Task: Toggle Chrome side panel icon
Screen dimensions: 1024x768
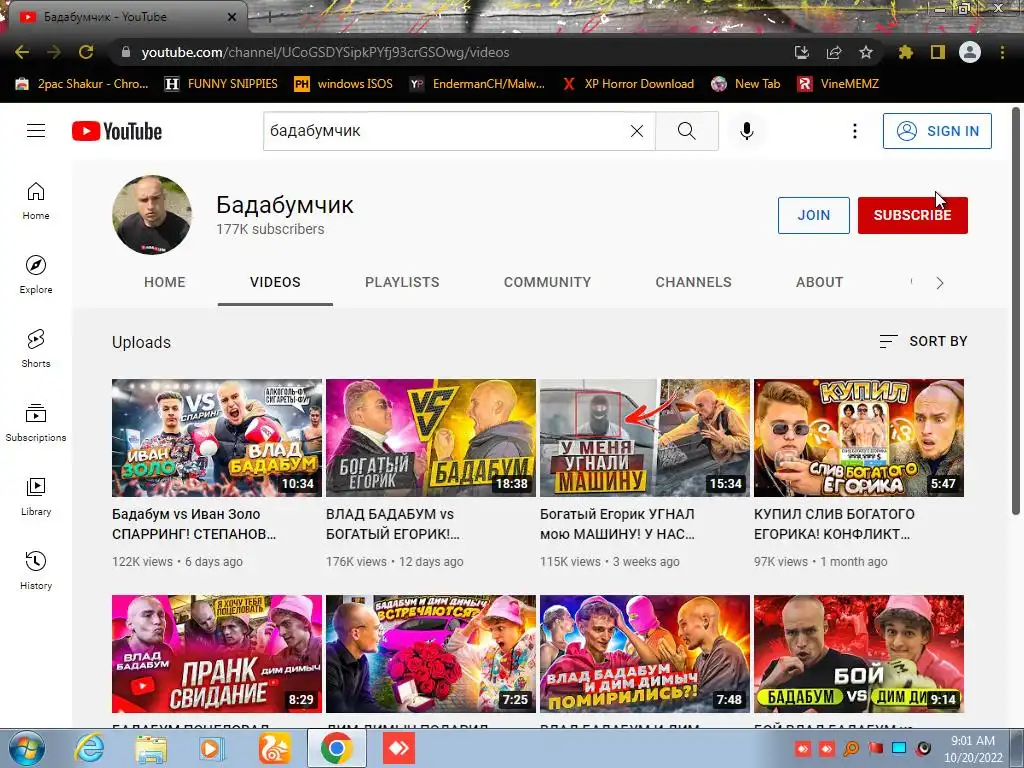Action: click(938, 52)
